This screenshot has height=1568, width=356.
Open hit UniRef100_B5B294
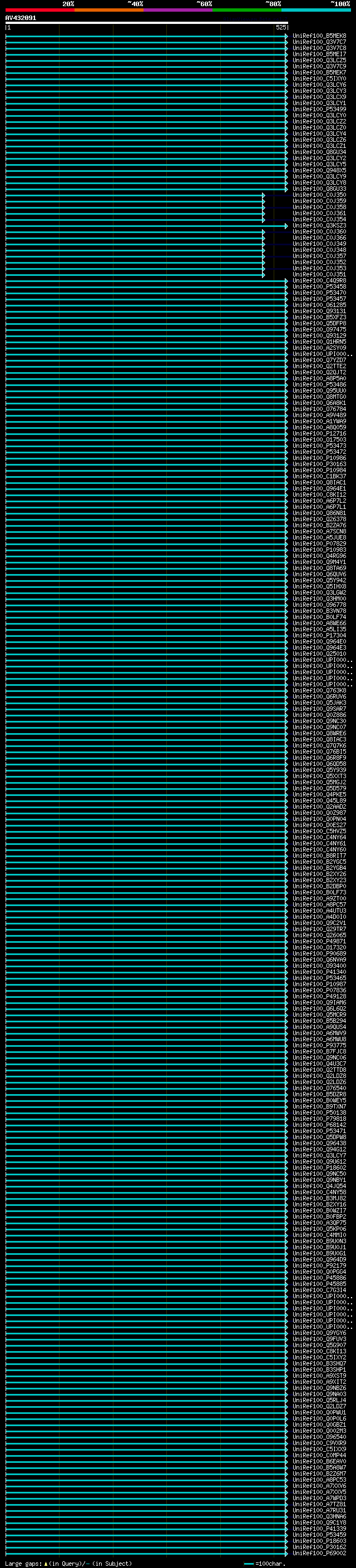click(319, 1021)
